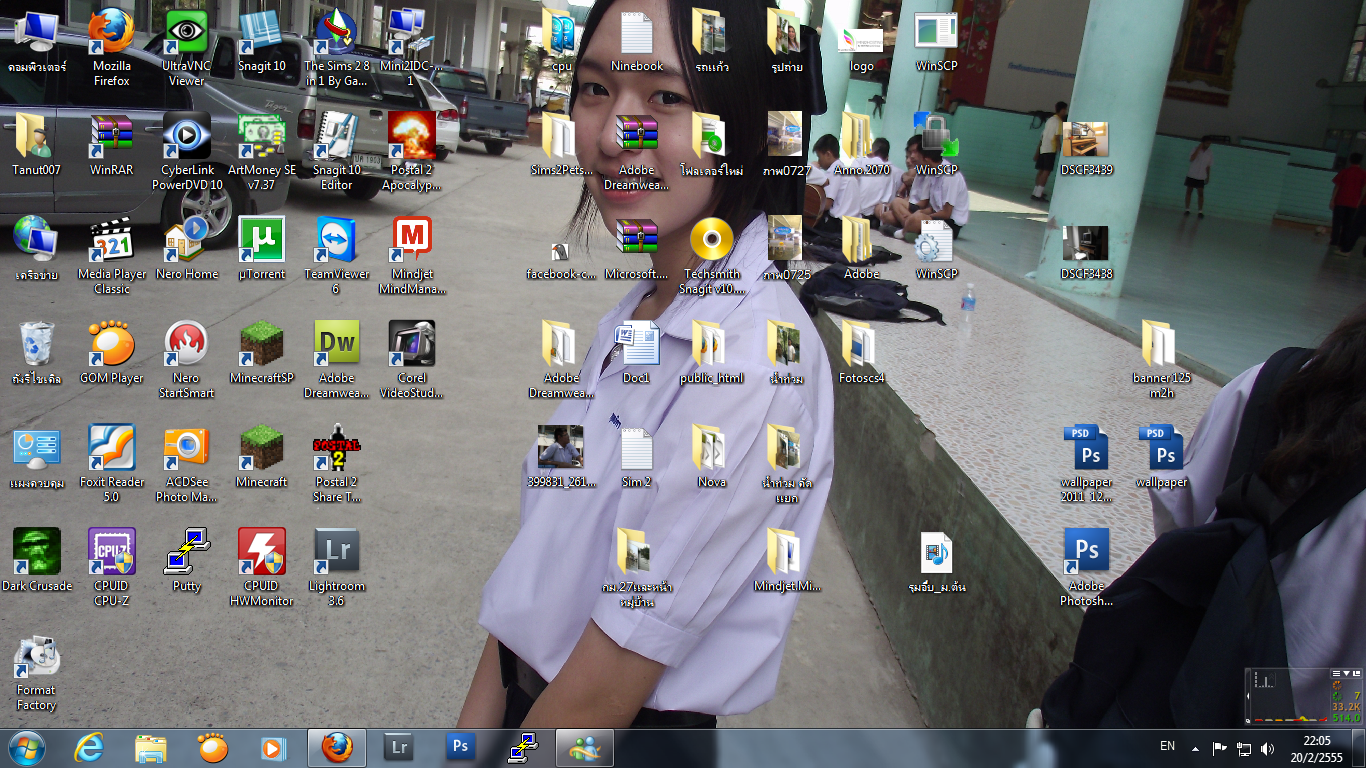Show hidden system tray icons
The image size is (1366, 768).
click(1195, 748)
